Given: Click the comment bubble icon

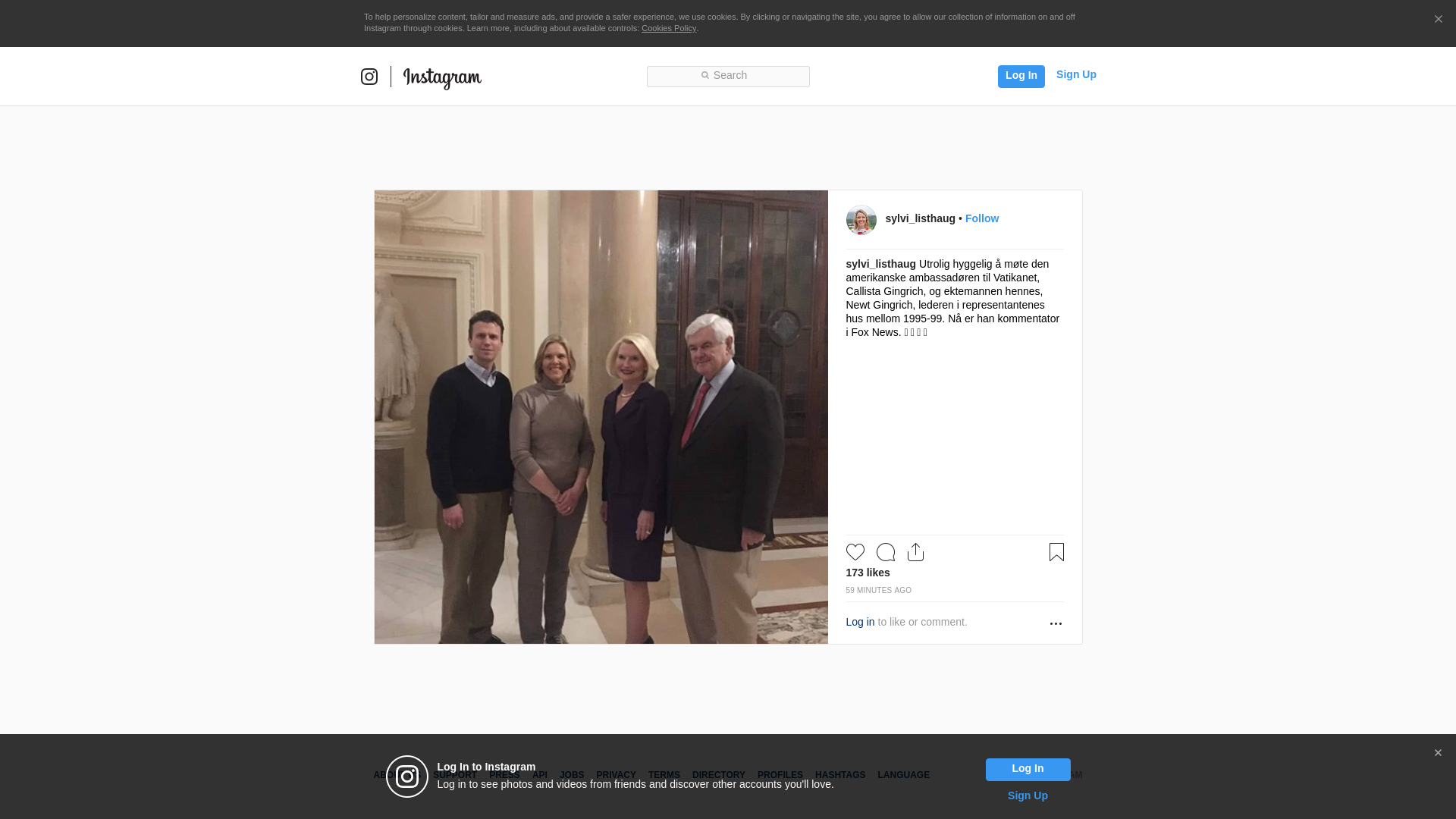Looking at the screenshot, I should (x=885, y=552).
